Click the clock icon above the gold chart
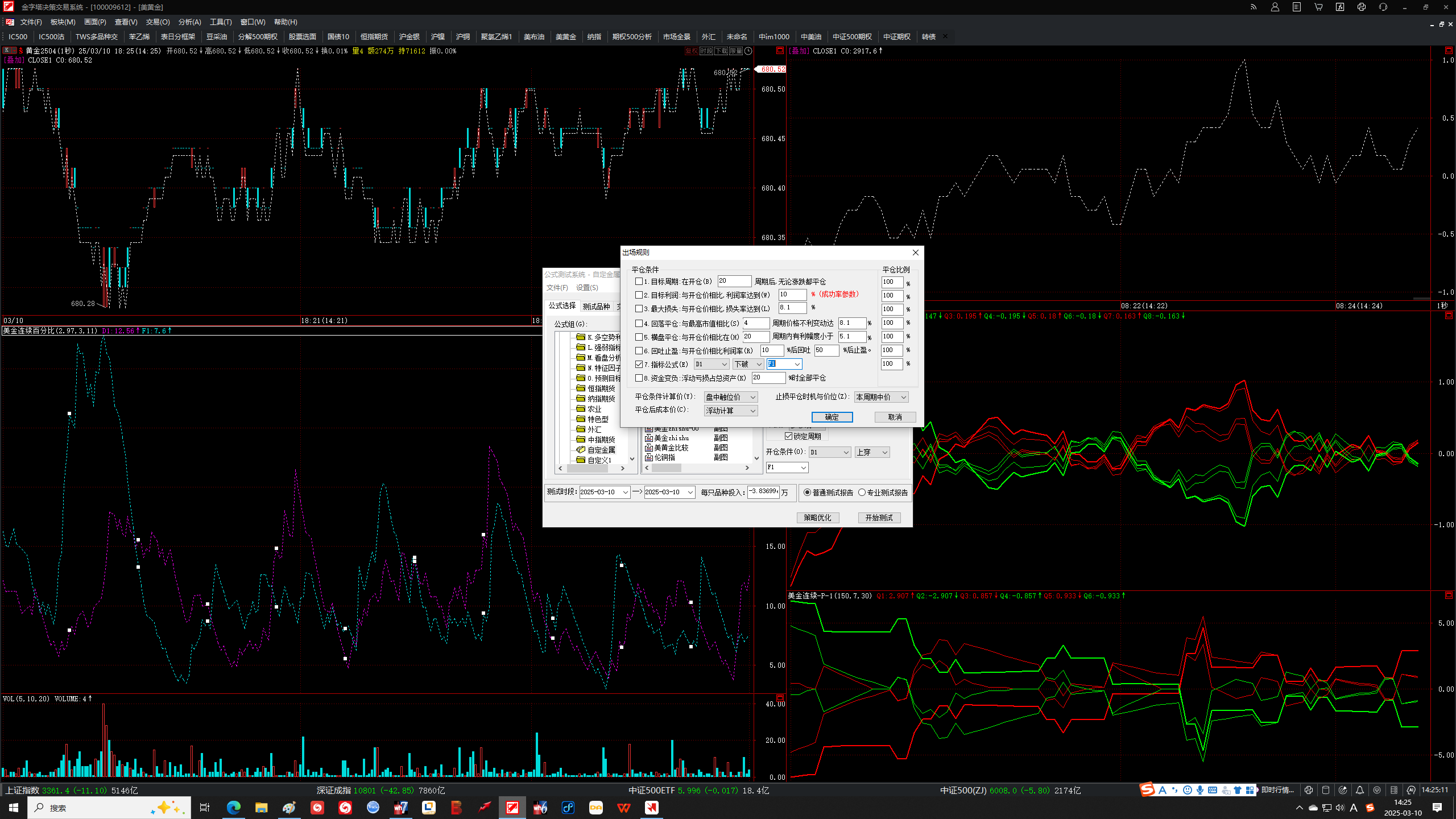Viewport: 1456px width, 819px height. (748, 51)
